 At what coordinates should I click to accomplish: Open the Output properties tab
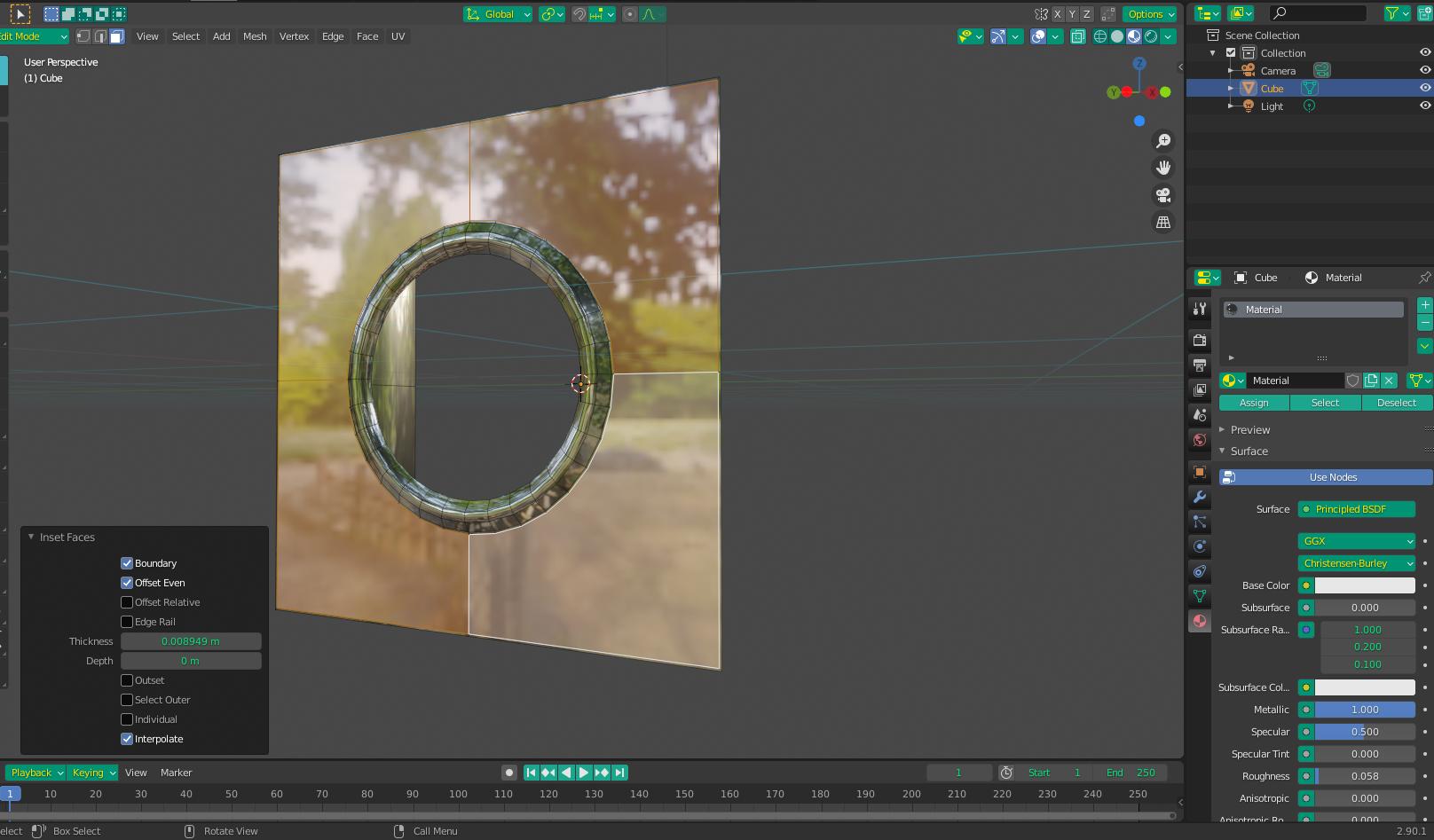(1200, 365)
